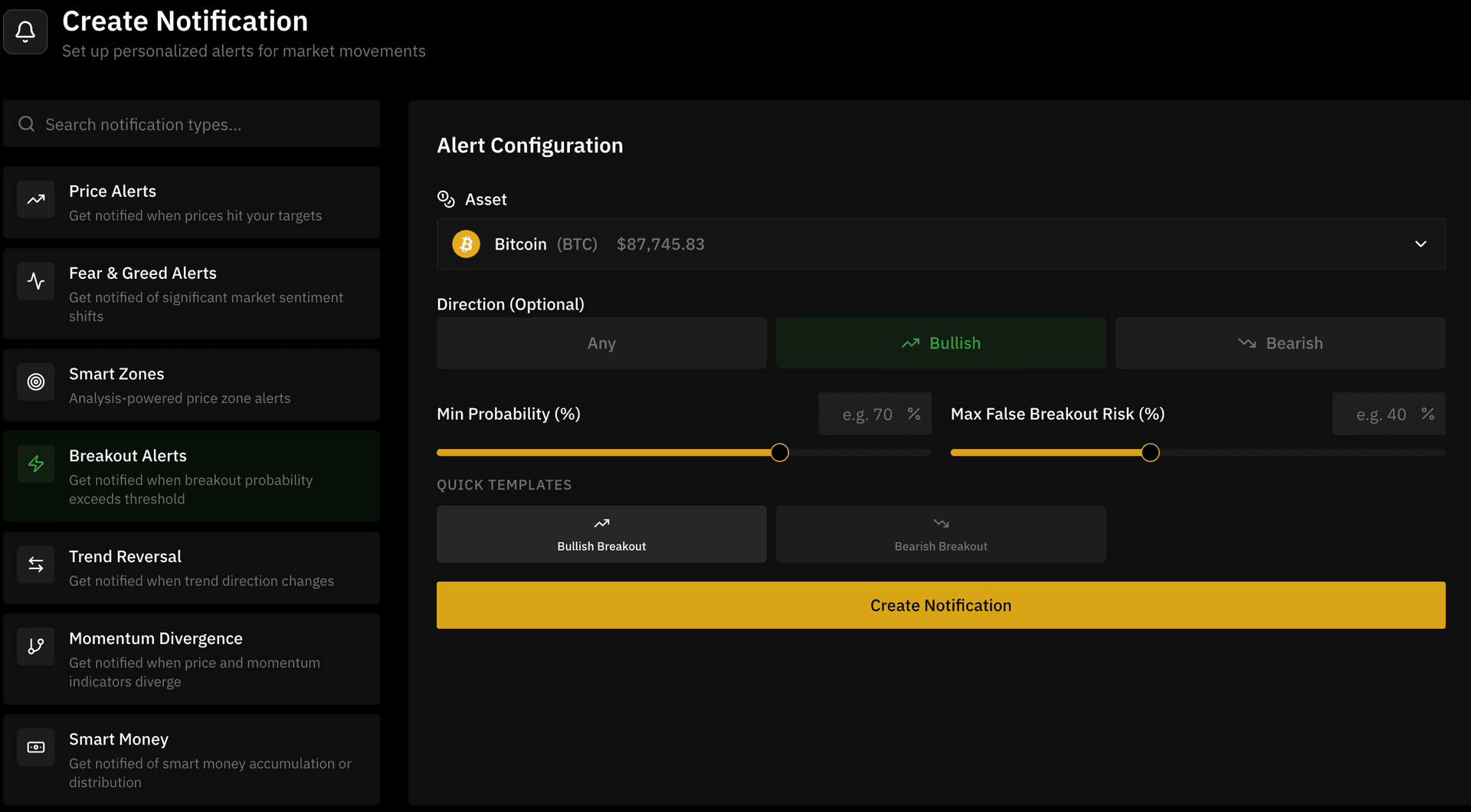Viewport: 1471px width, 812px height.
Task: Select the Breakout Alerts notification type
Action: (x=192, y=476)
